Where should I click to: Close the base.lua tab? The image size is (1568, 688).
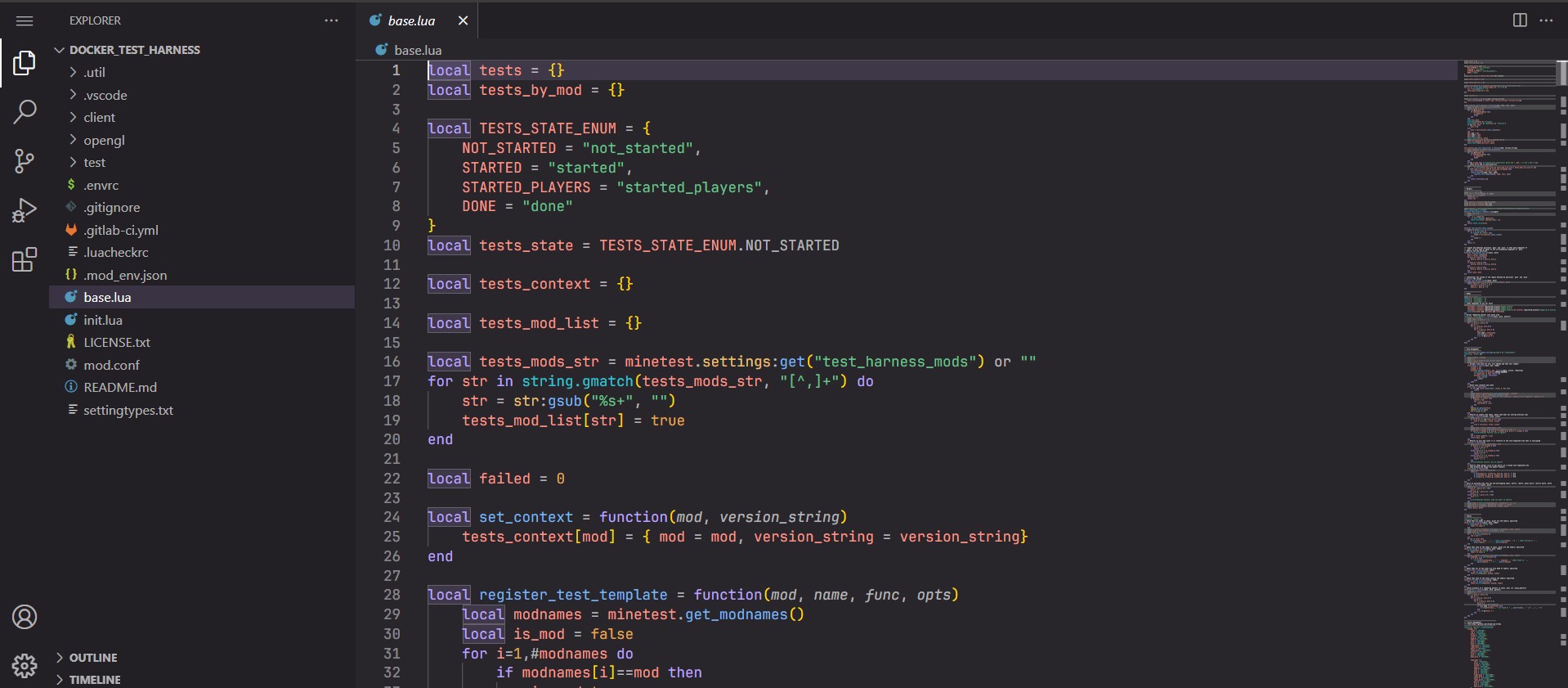coord(463,20)
